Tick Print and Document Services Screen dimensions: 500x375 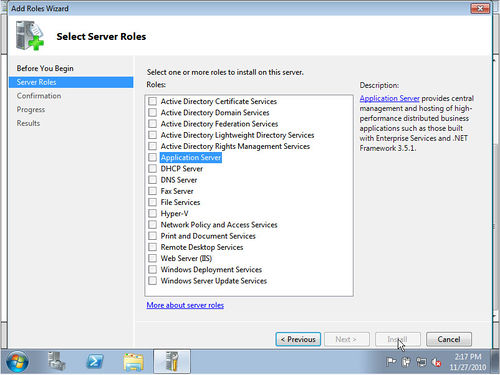152,236
